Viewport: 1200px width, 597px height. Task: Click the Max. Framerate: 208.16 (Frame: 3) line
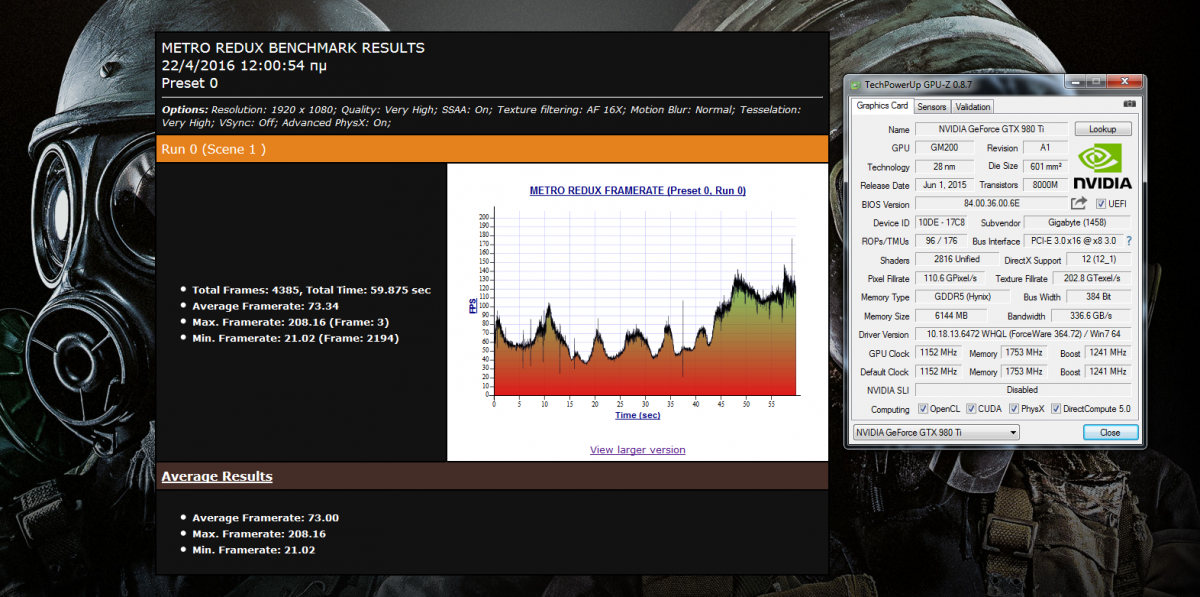tap(291, 322)
